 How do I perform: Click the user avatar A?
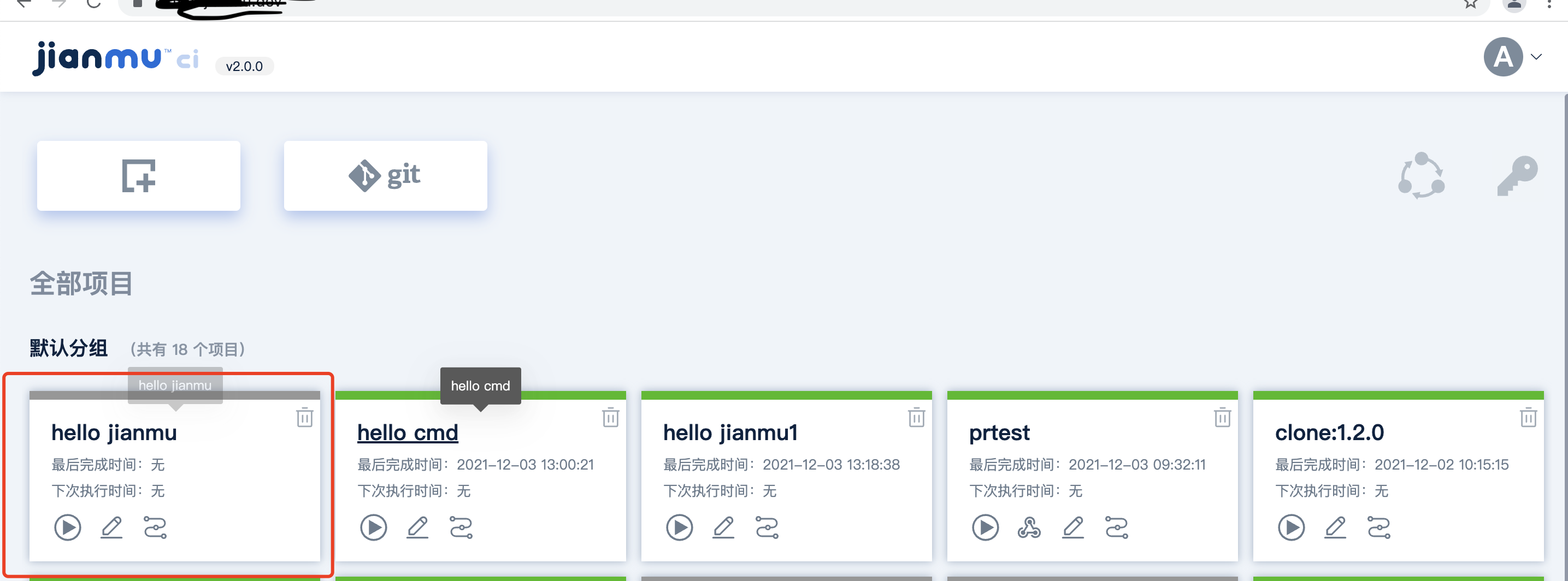pyautogui.click(x=1503, y=57)
